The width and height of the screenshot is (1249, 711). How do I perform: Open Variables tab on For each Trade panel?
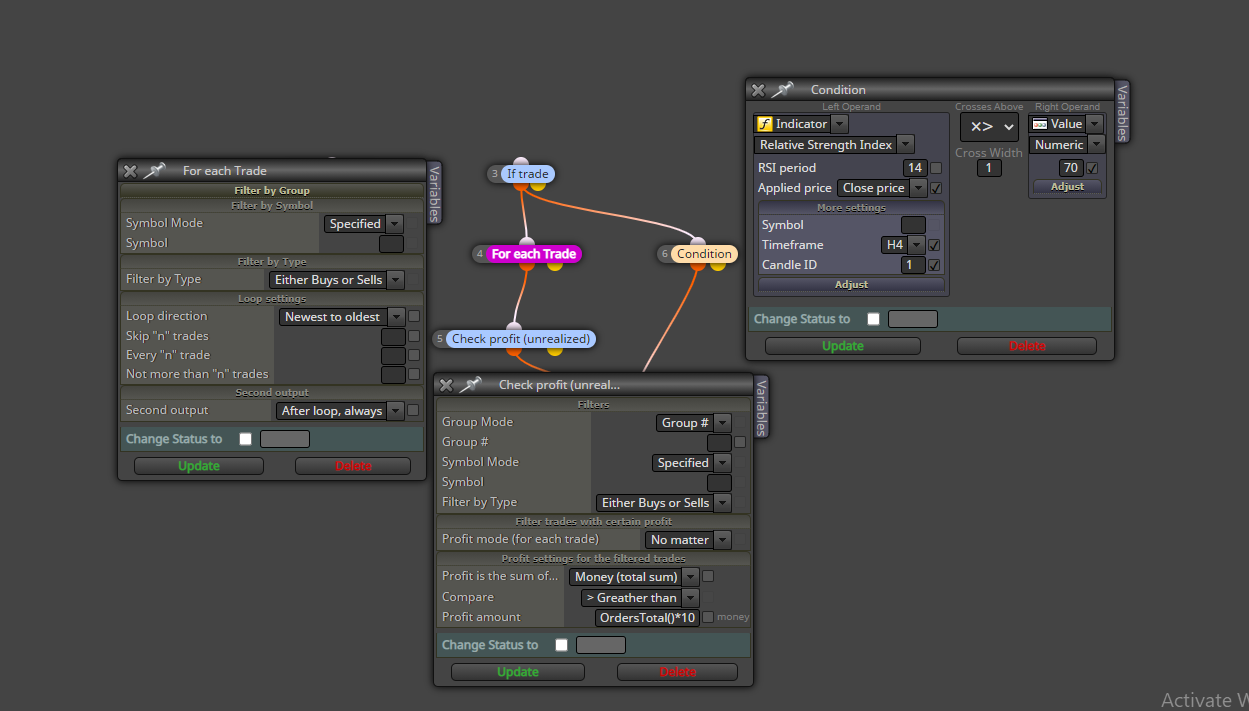pyautogui.click(x=434, y=192)
